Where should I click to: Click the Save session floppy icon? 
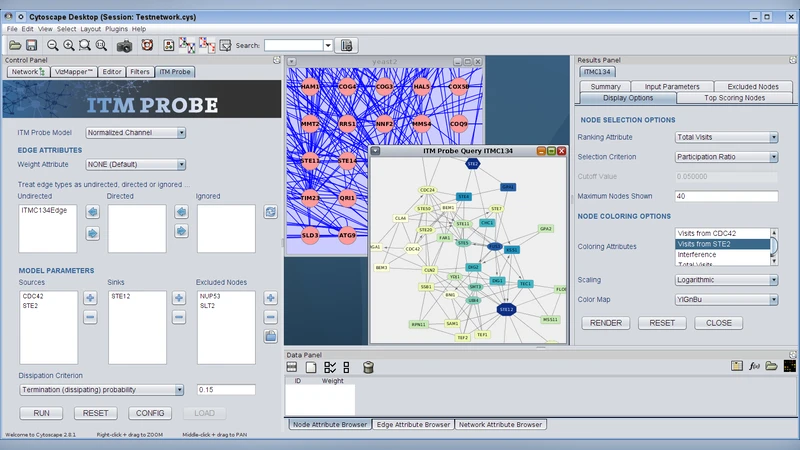(x=31, y=46)
